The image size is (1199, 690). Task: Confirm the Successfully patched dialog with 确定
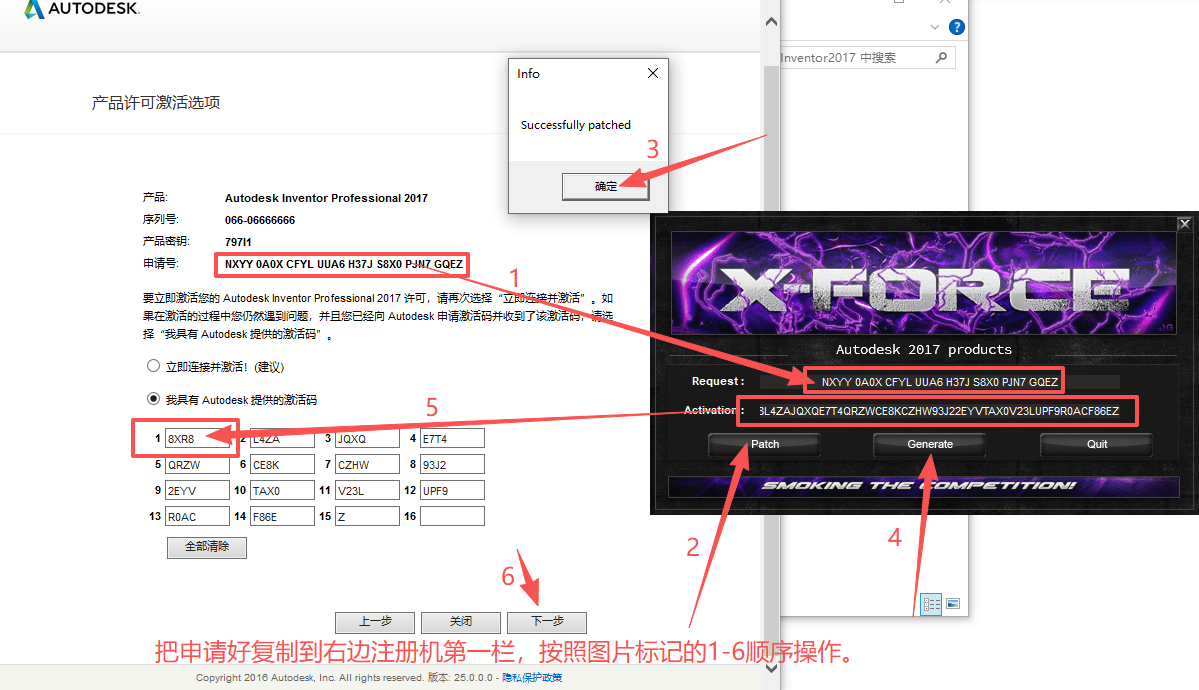[x=604, y=187]
